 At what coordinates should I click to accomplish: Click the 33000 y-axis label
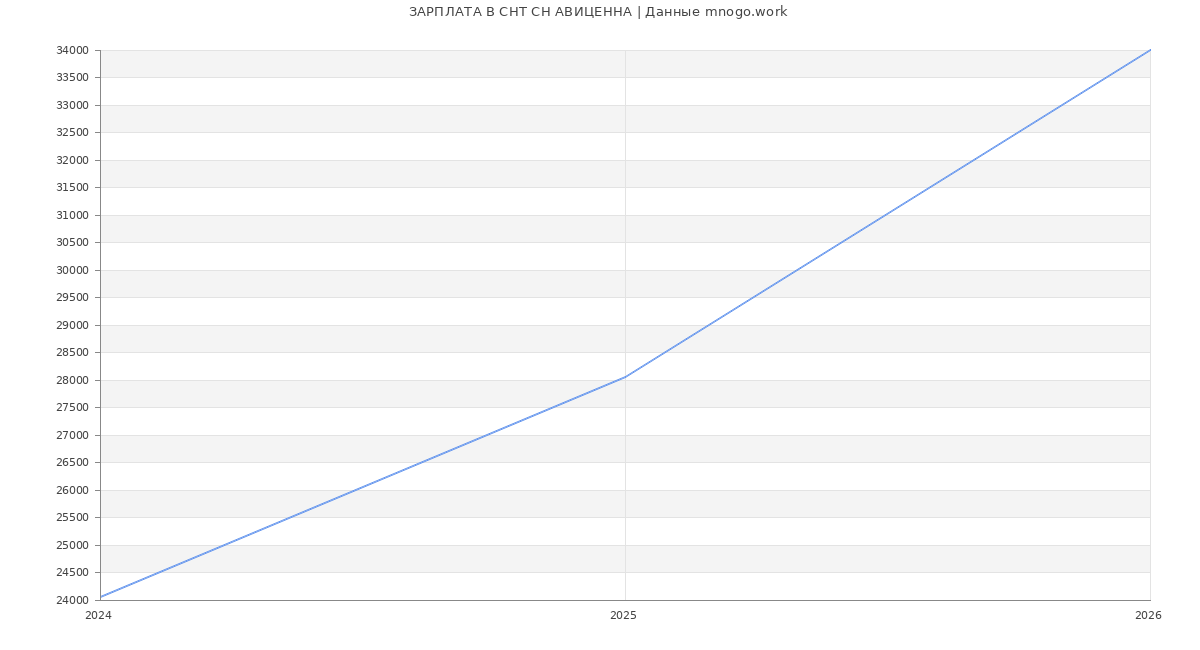tap(72, 105)
